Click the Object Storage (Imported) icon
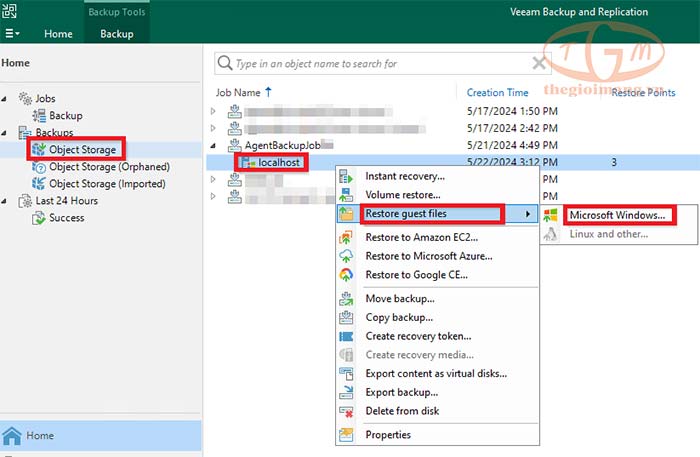Image resolution: width=700 pixels, height=457 pixels. 39,184
